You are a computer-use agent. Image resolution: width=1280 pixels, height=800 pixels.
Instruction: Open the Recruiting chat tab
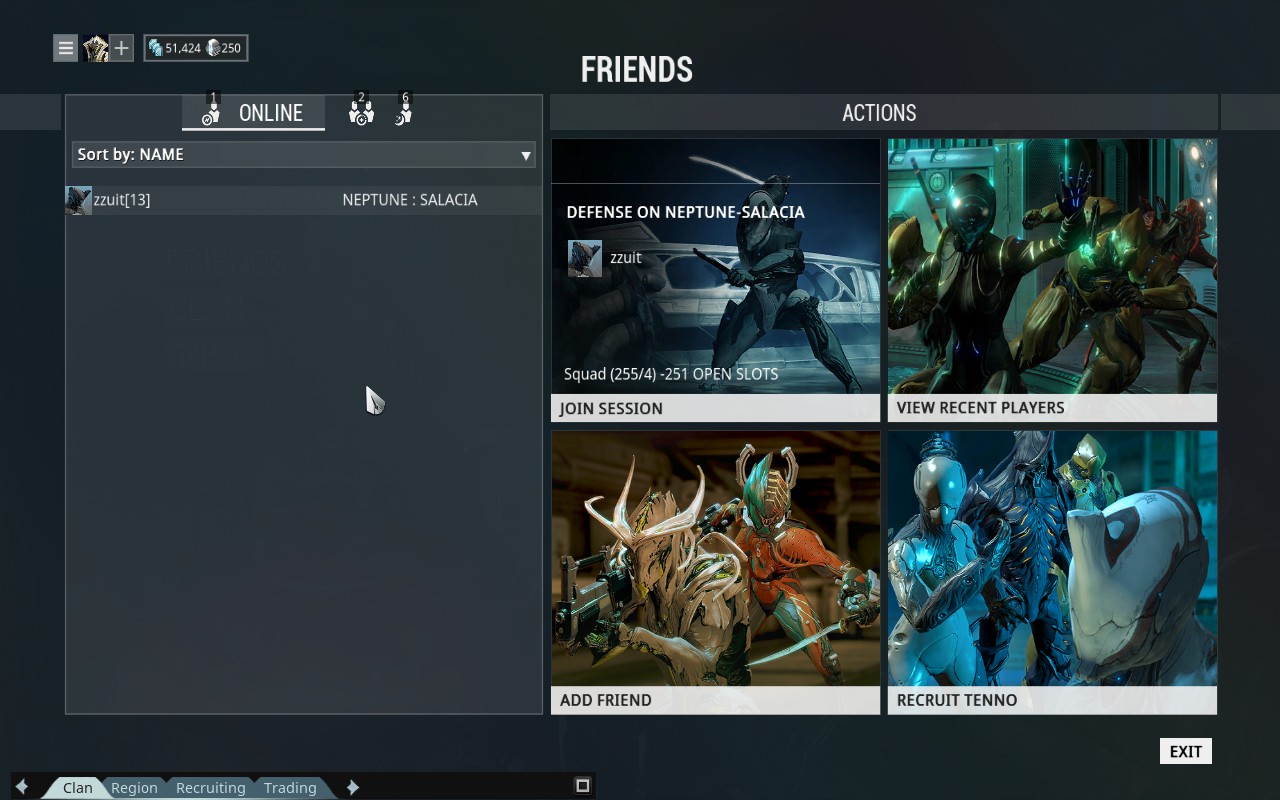pos(210,788)
